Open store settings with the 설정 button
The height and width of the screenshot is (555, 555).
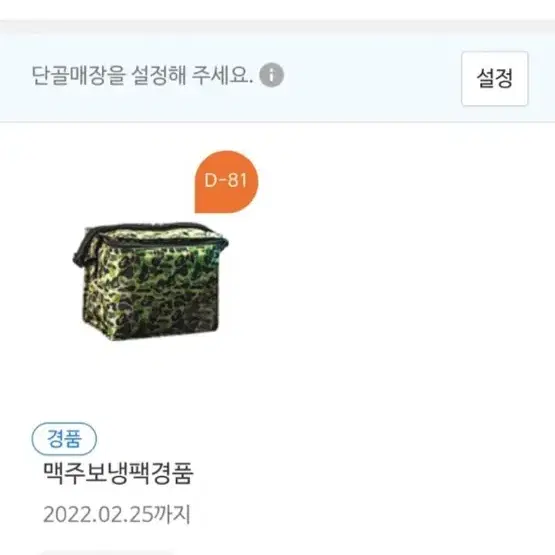click(x=494, y=78)
